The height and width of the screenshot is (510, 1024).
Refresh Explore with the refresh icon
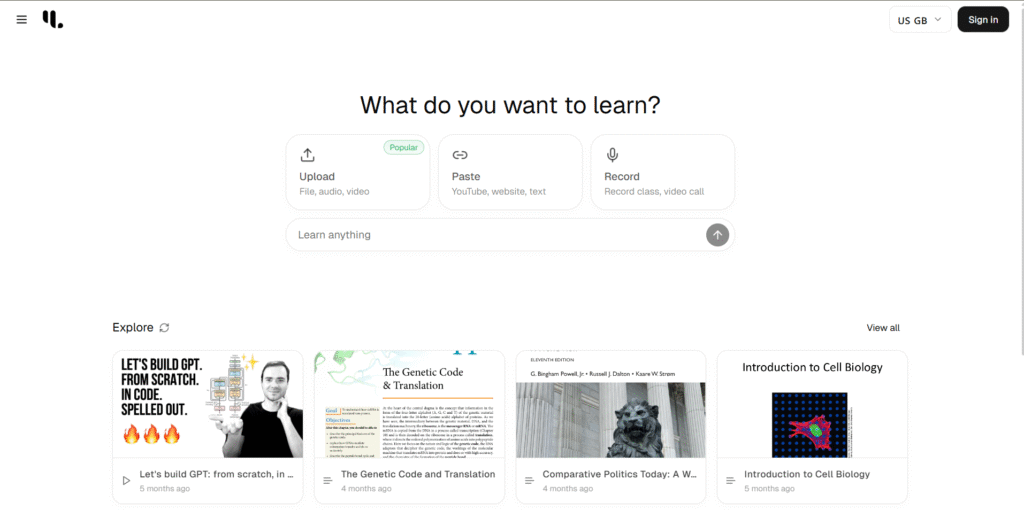tap(165, 328)
